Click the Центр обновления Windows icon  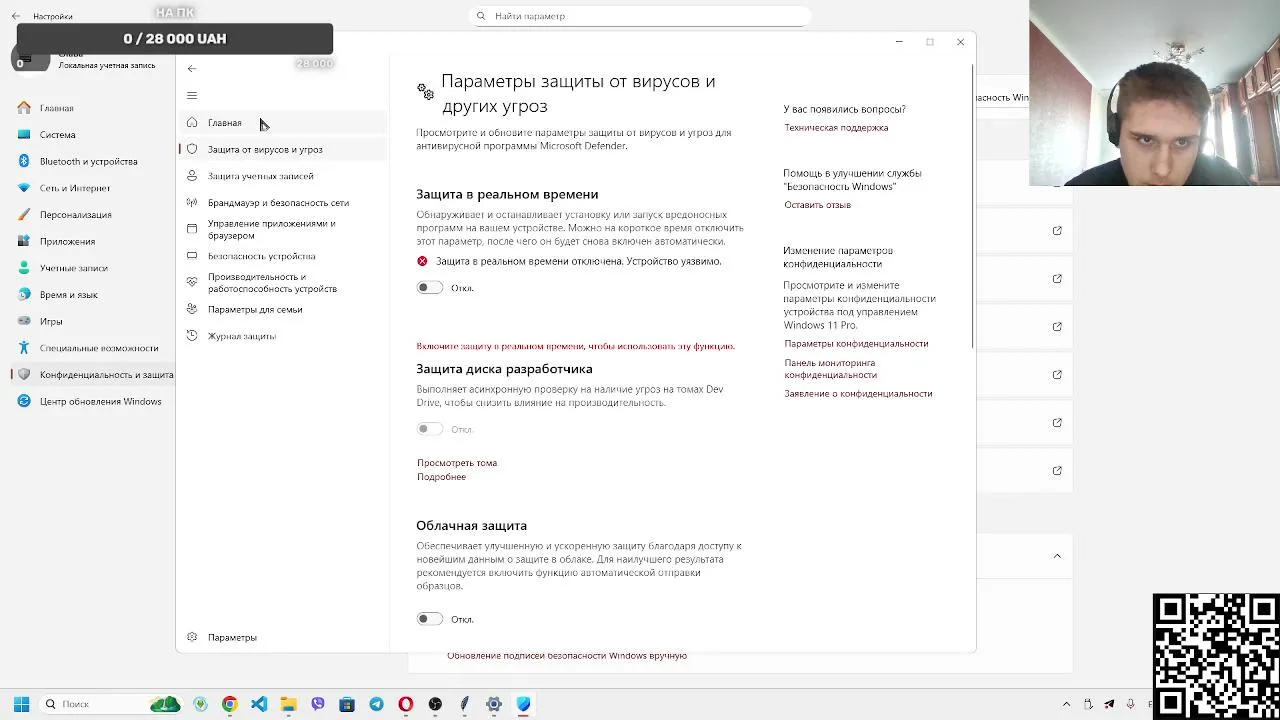(24, 401)
